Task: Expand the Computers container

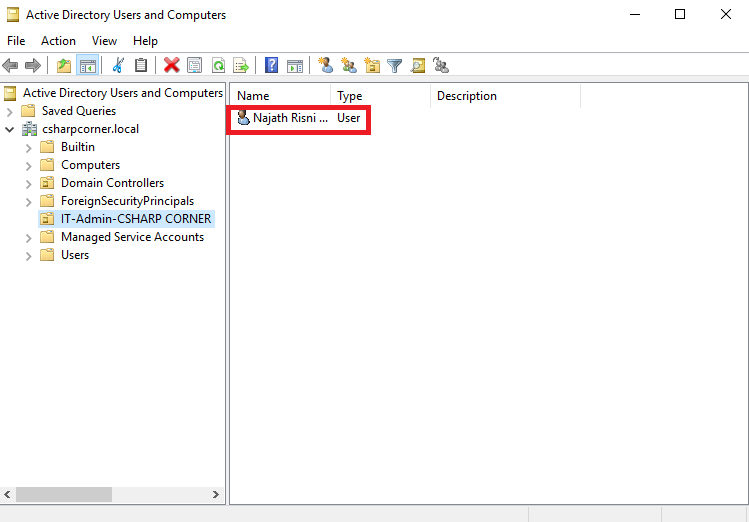Action: click(29, 166)
